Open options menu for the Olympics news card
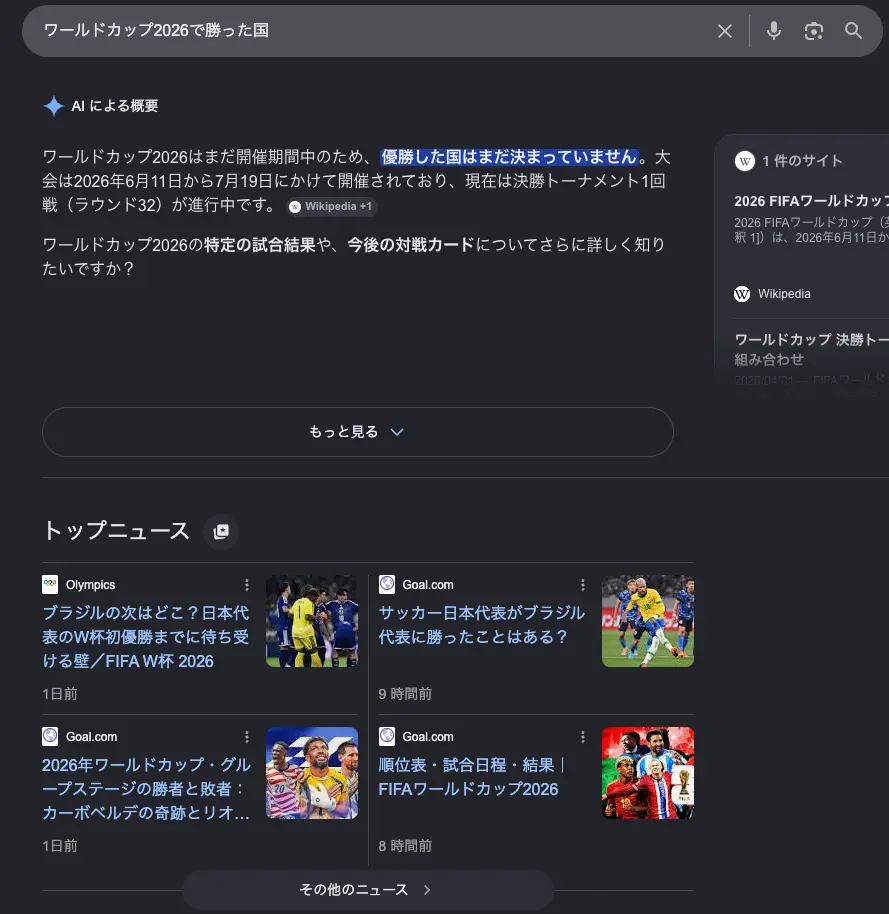 (x=247, y=585)
